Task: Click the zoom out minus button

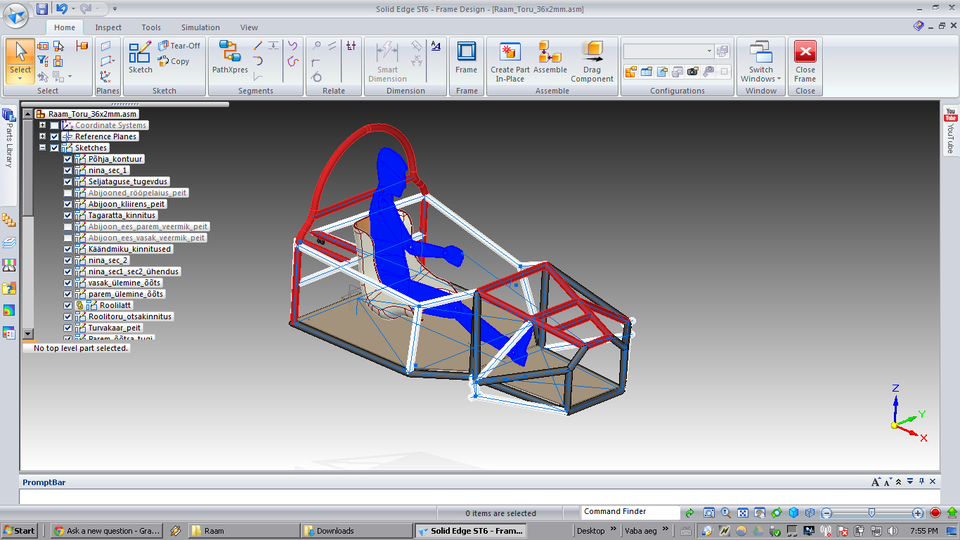Action: click(827, 513)
